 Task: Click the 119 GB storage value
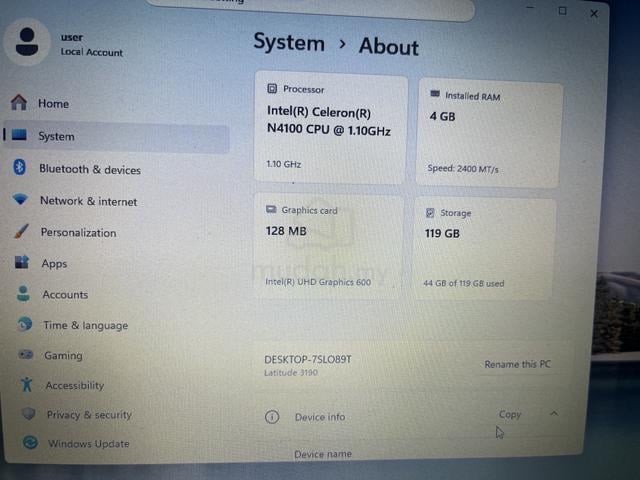point(442,233)
